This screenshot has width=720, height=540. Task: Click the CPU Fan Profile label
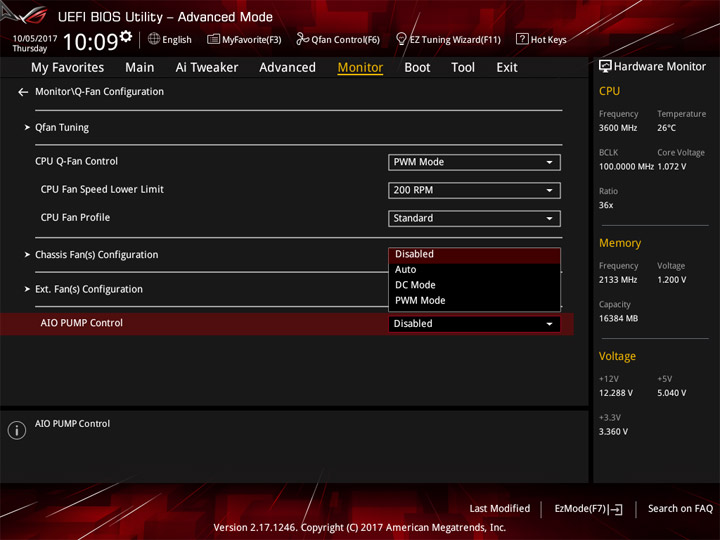coord(75,217)
